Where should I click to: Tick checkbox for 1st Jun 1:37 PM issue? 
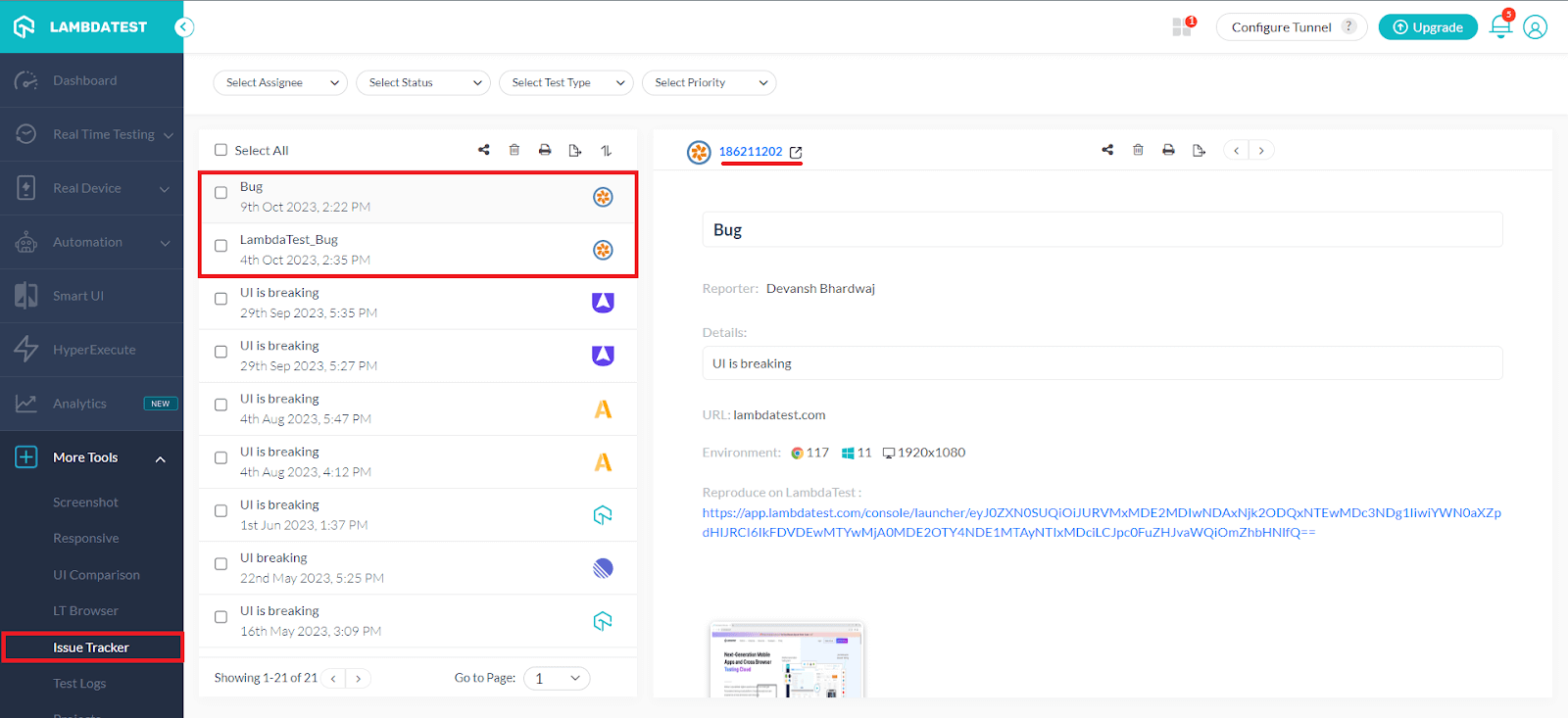click(220, 510)
